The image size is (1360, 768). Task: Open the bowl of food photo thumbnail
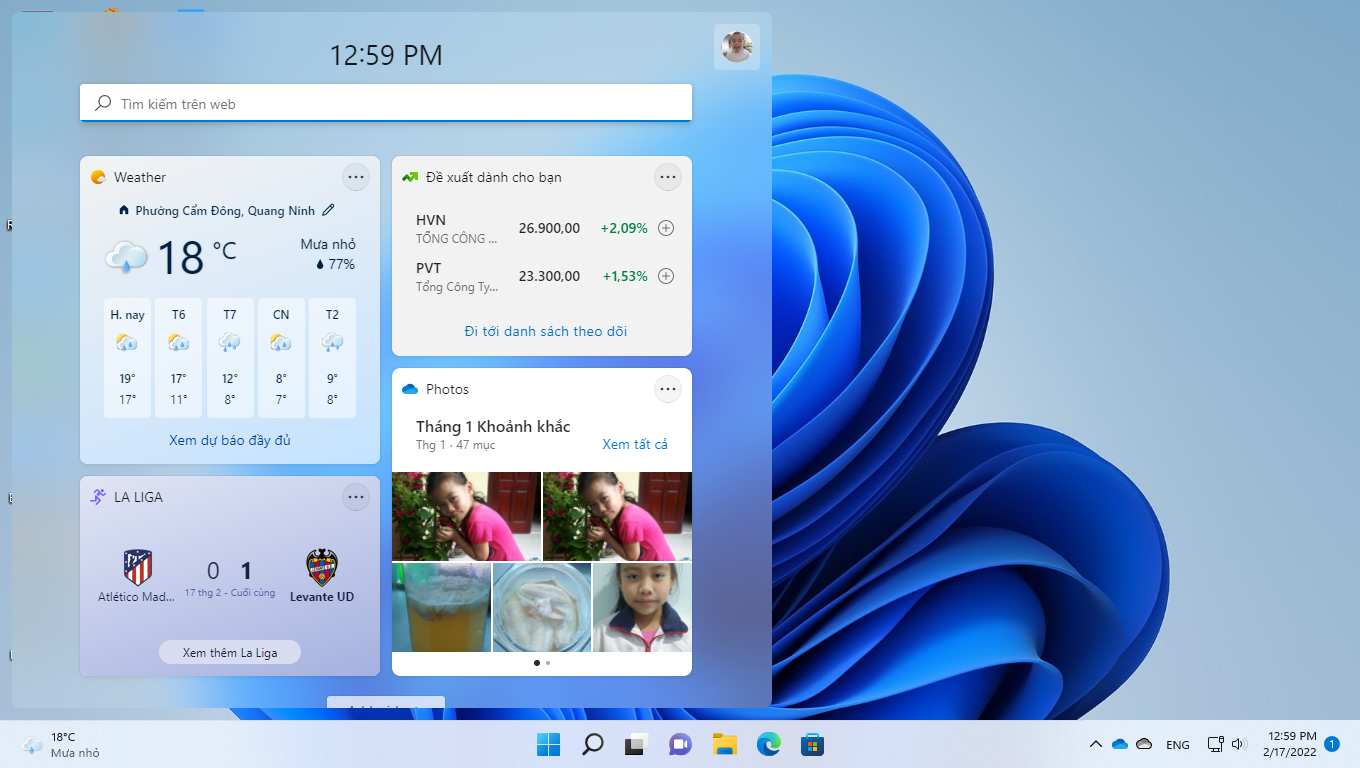542,607
